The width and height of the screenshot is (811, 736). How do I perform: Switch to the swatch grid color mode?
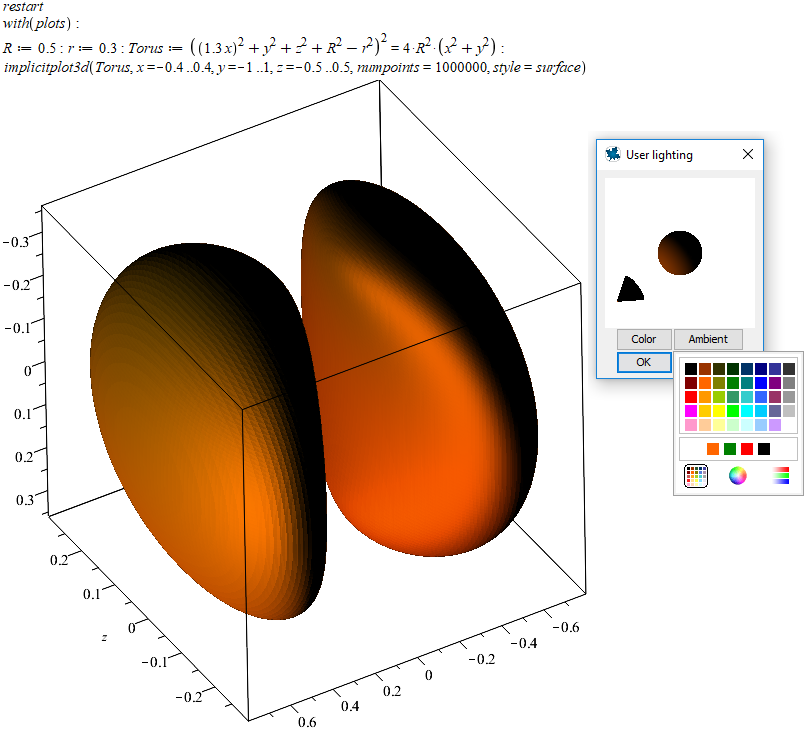tap(696, 476)
